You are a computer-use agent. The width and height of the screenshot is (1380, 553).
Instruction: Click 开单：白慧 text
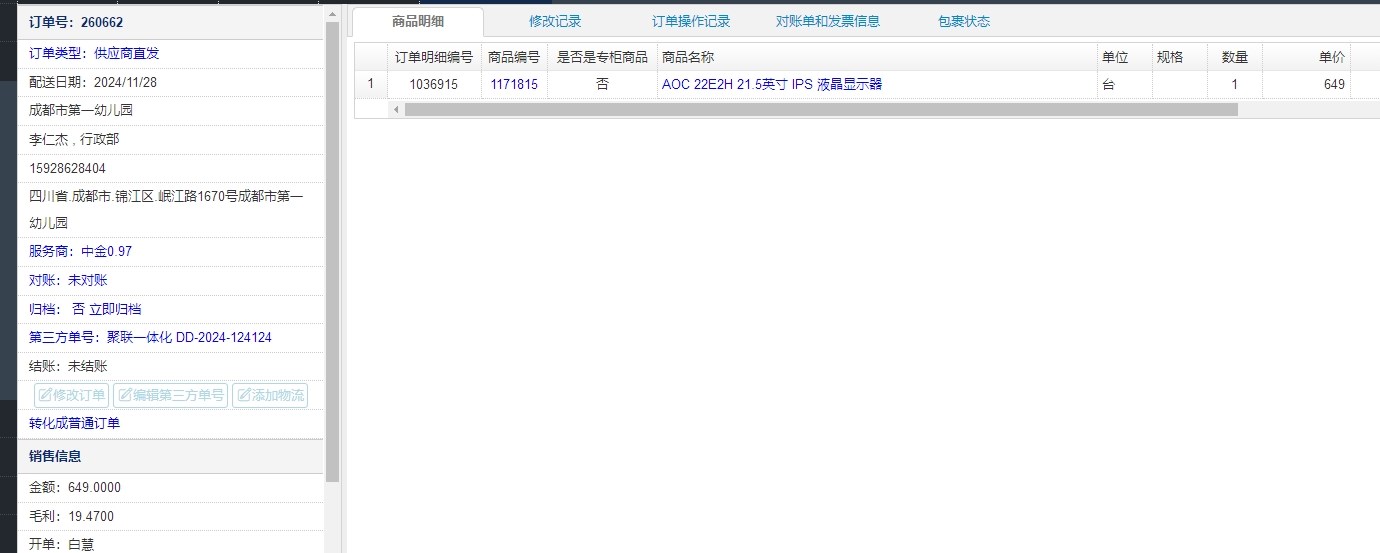[61, 544]
